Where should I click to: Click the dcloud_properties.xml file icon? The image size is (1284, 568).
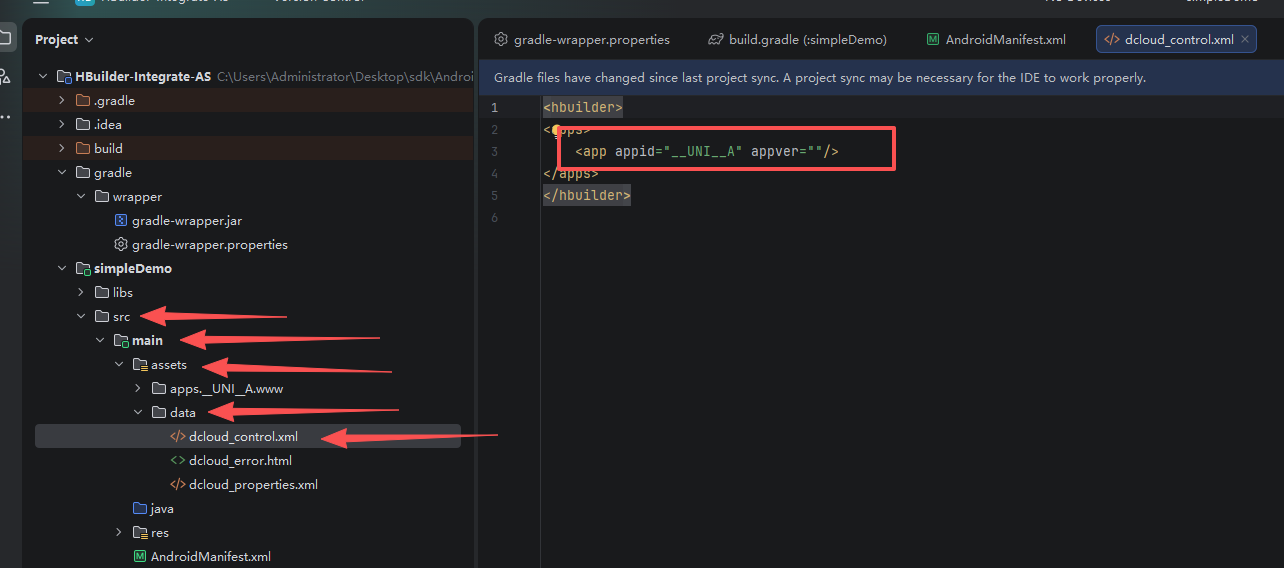(x=177, y=484)
